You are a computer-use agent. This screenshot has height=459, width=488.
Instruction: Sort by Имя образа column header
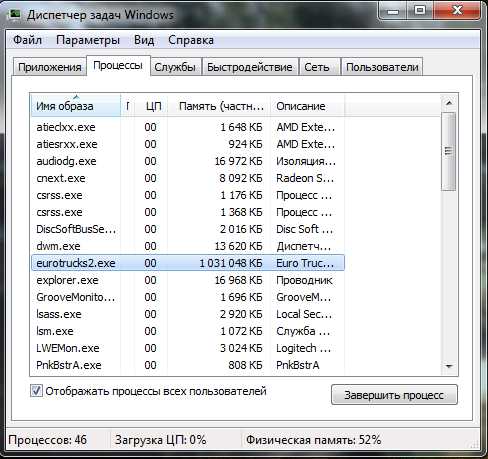tap(75, 106)
